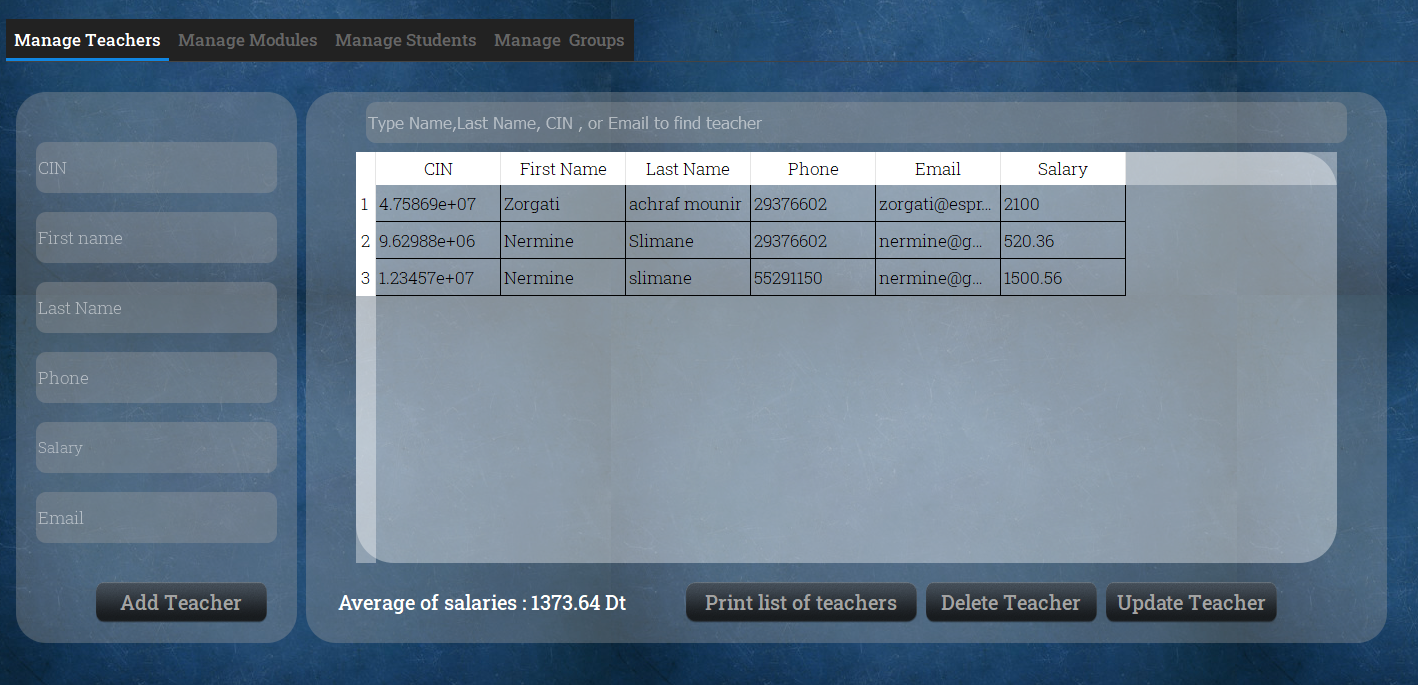
Task: Click Print list of teachers button
Action: pyautogui.click(x=800, y=603)
